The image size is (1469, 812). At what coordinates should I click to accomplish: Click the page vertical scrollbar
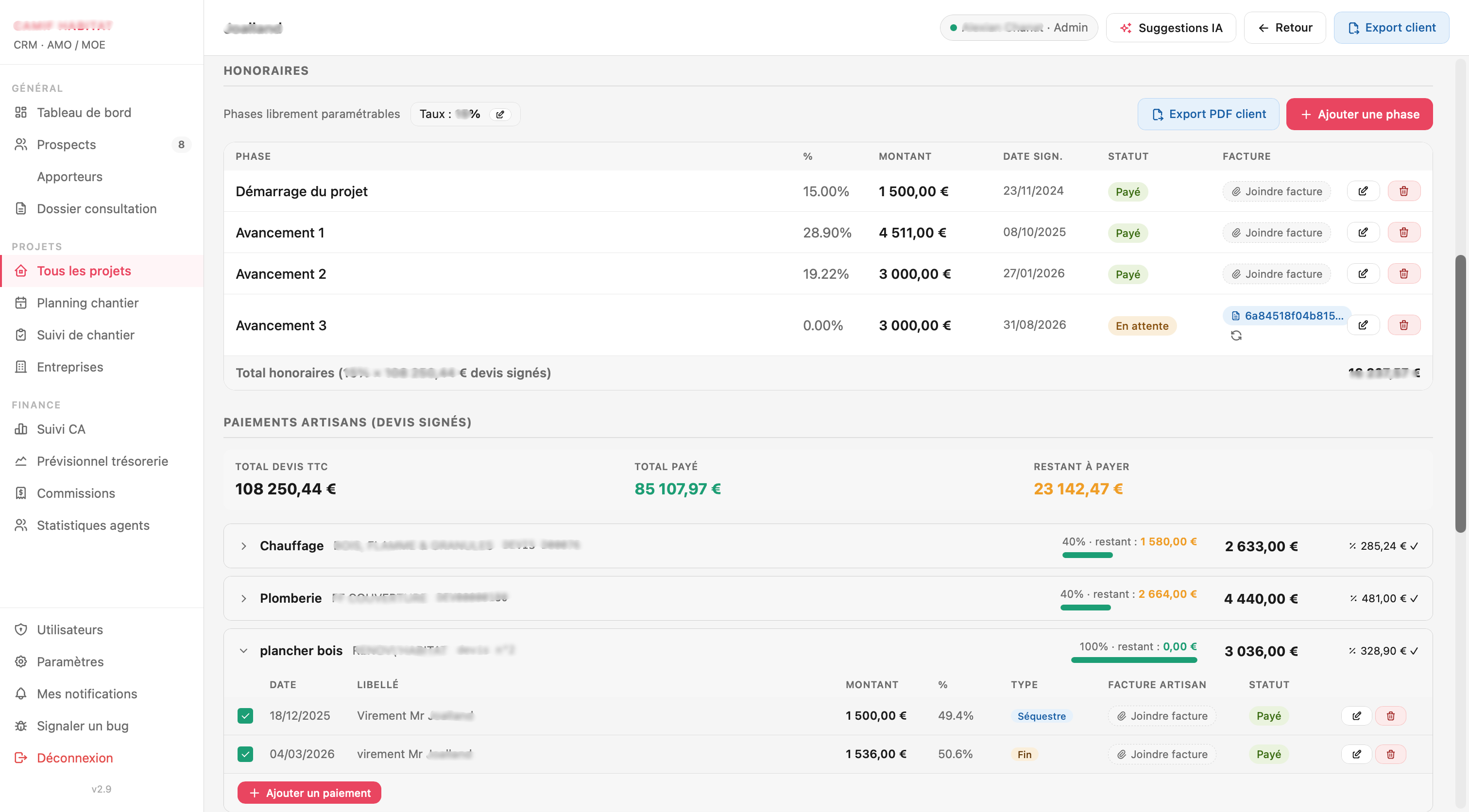[1460, 393]
